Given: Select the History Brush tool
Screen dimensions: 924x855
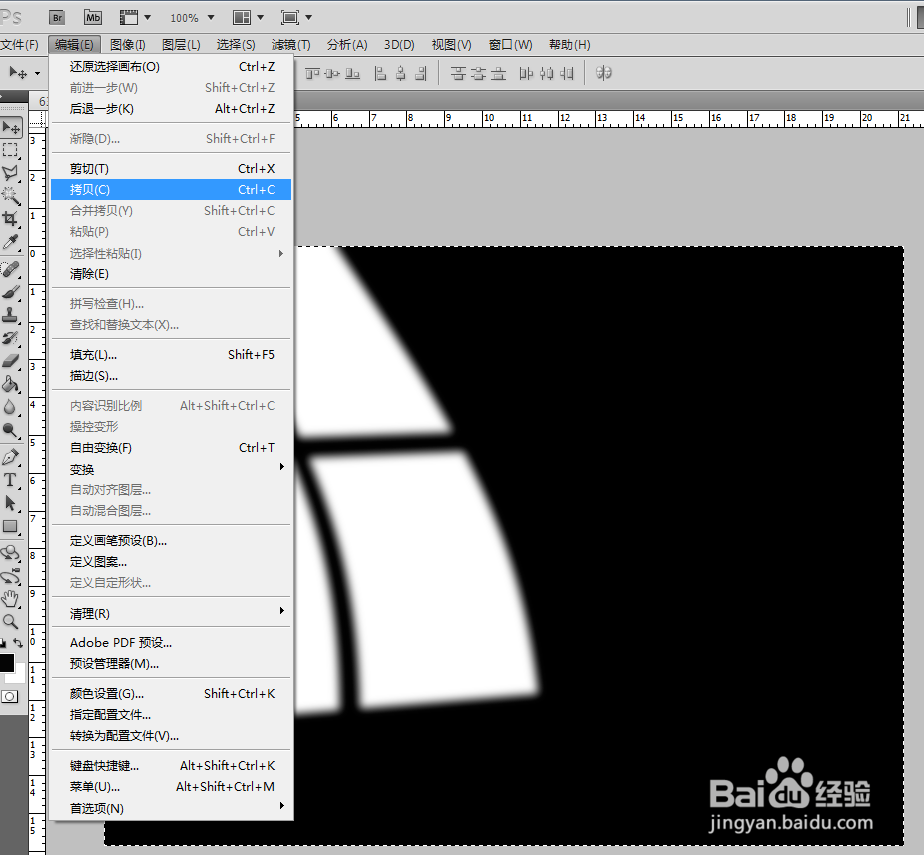Looking at the screenshot, I should click(11, 338).
